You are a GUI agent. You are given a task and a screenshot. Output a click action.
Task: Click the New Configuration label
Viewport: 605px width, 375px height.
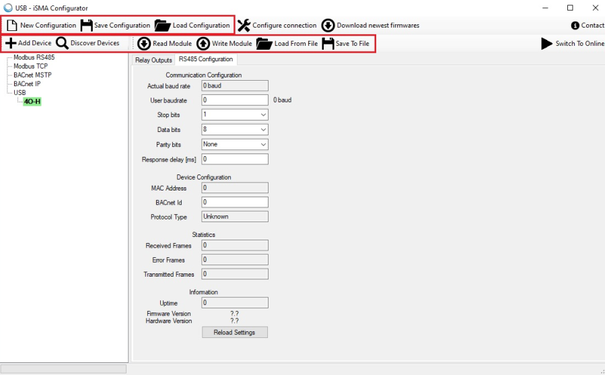(x=48, y=25)
